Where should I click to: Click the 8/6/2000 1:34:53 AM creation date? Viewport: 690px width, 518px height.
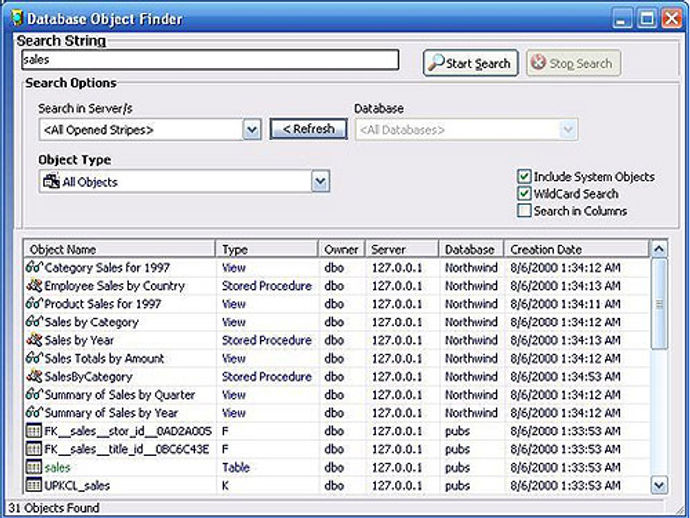click(565, 377)
